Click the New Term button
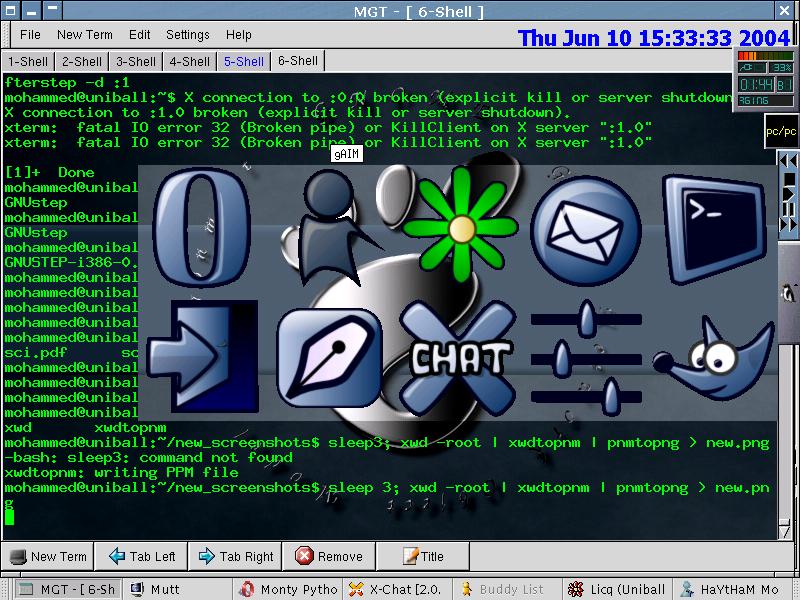Screen dimensions: 800x600 pyautogui.click(x=48, y=557)
